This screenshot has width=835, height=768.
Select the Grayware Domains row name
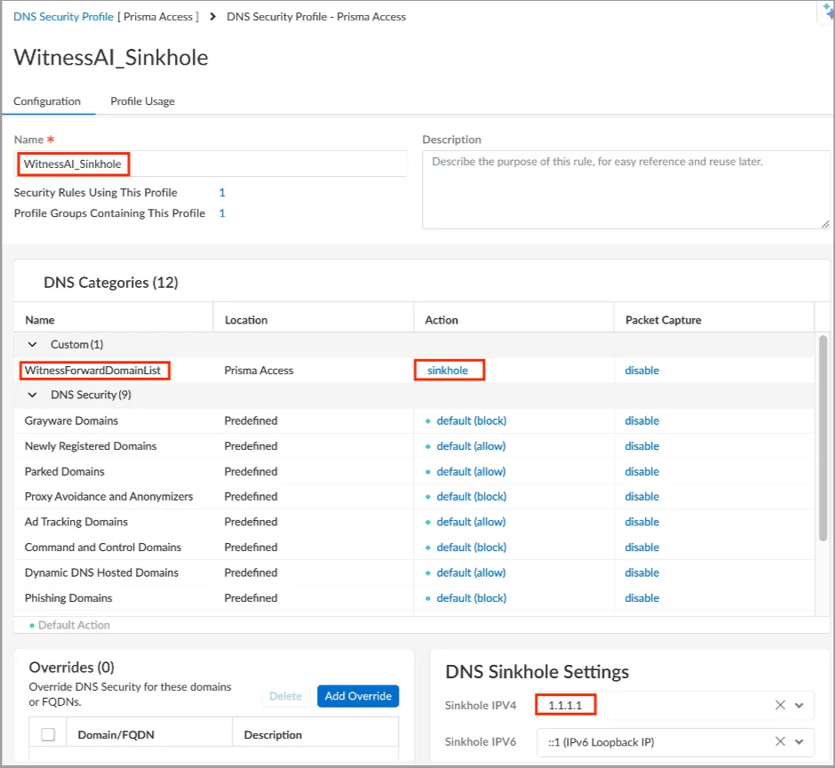pyautogui.click(x=71, y=421)
